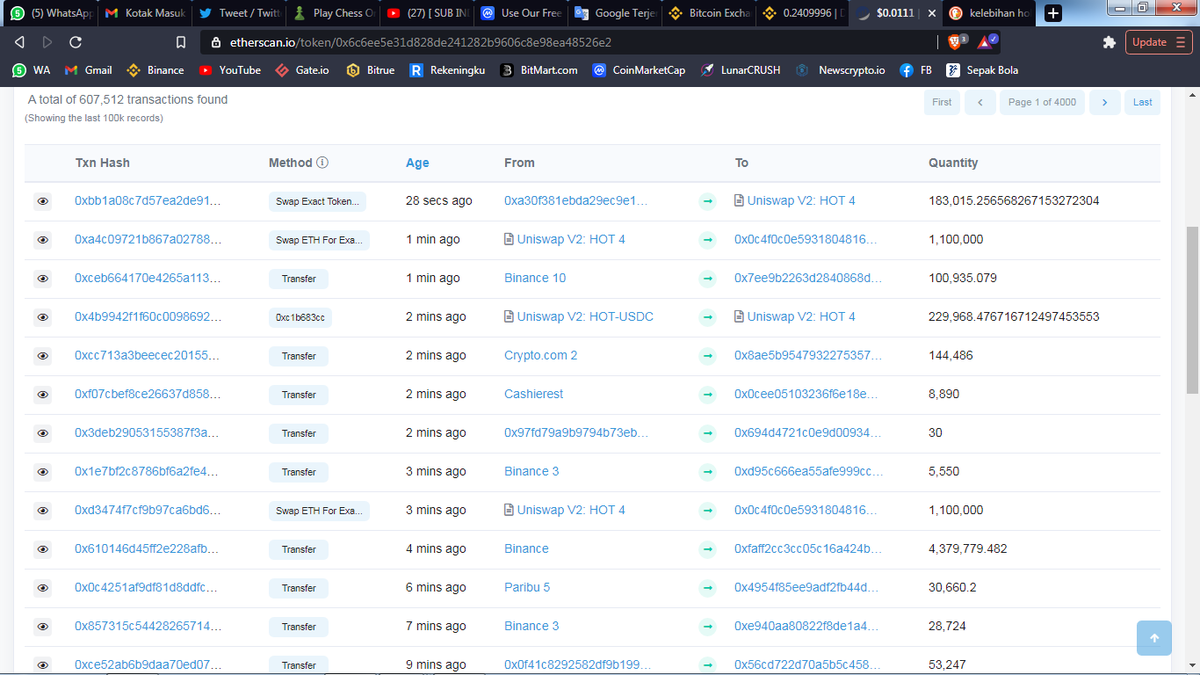Go to previous page chevron
This screenshot has width=1200, height=675.
(x=980, y=102)
